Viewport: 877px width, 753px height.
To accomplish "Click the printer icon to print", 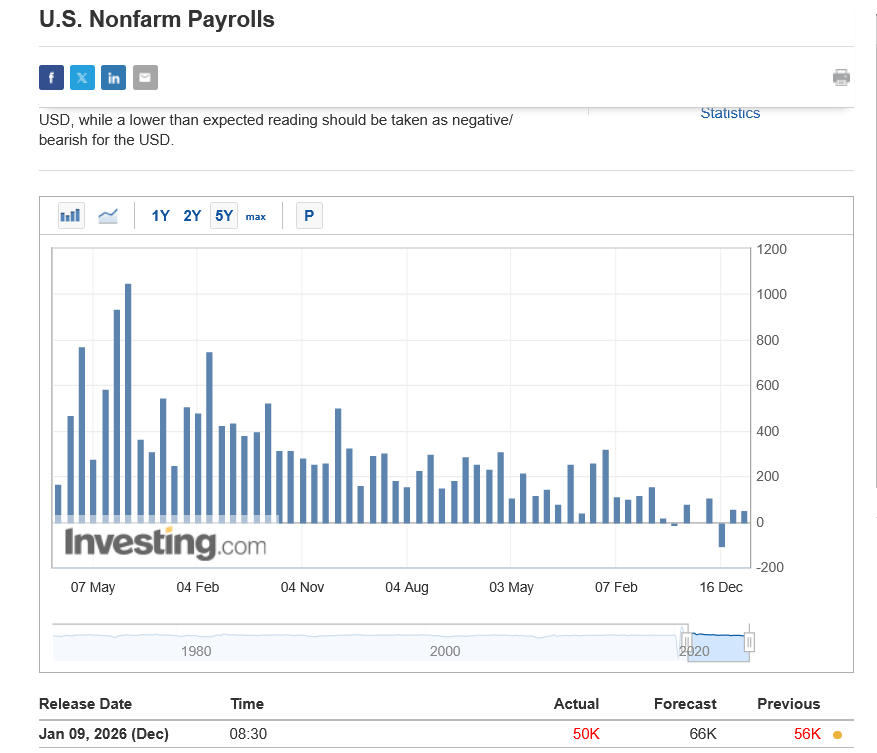I will 841,78.
